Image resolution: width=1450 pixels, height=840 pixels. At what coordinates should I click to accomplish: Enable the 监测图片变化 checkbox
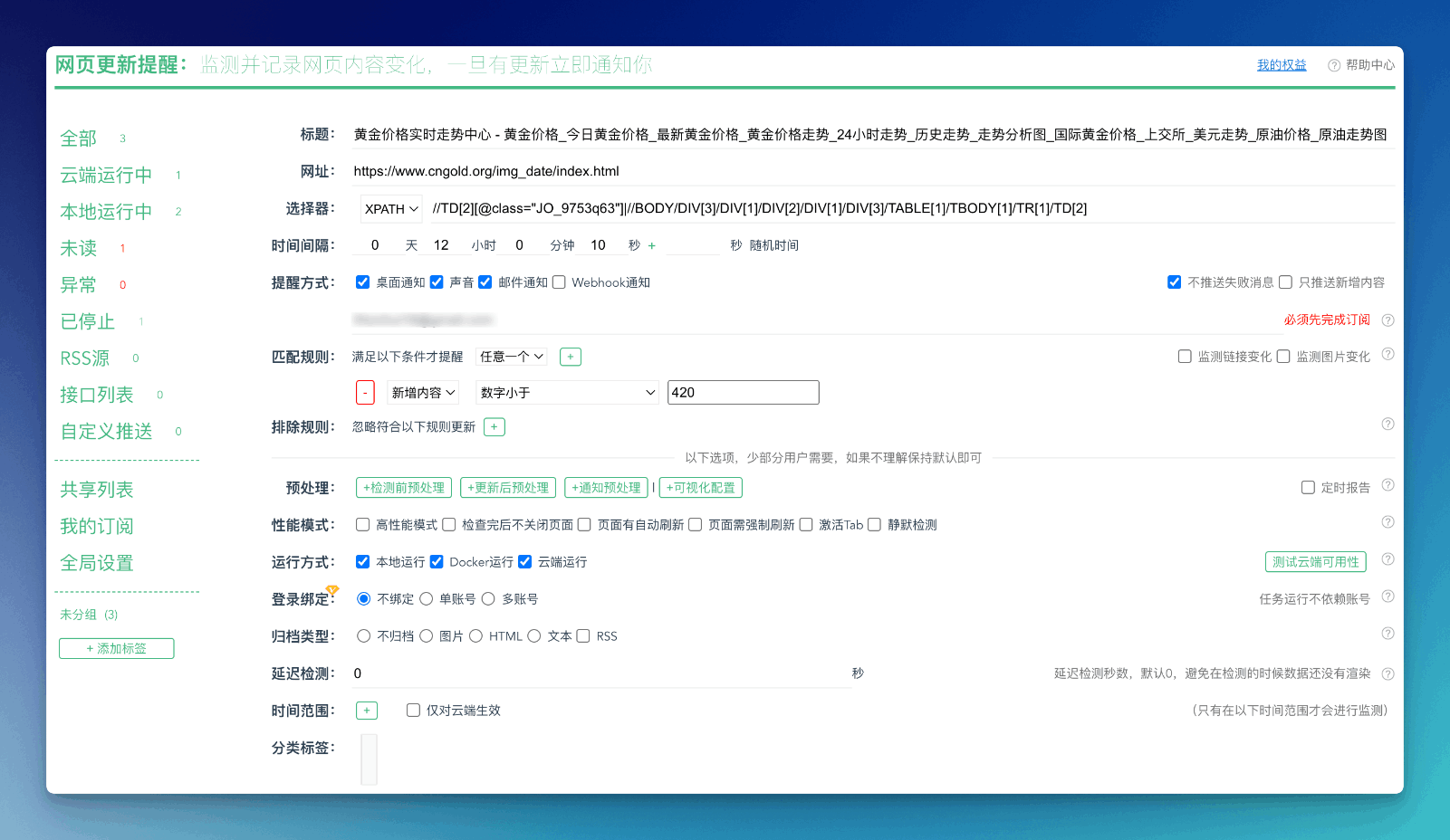[x=1283, y=356]
